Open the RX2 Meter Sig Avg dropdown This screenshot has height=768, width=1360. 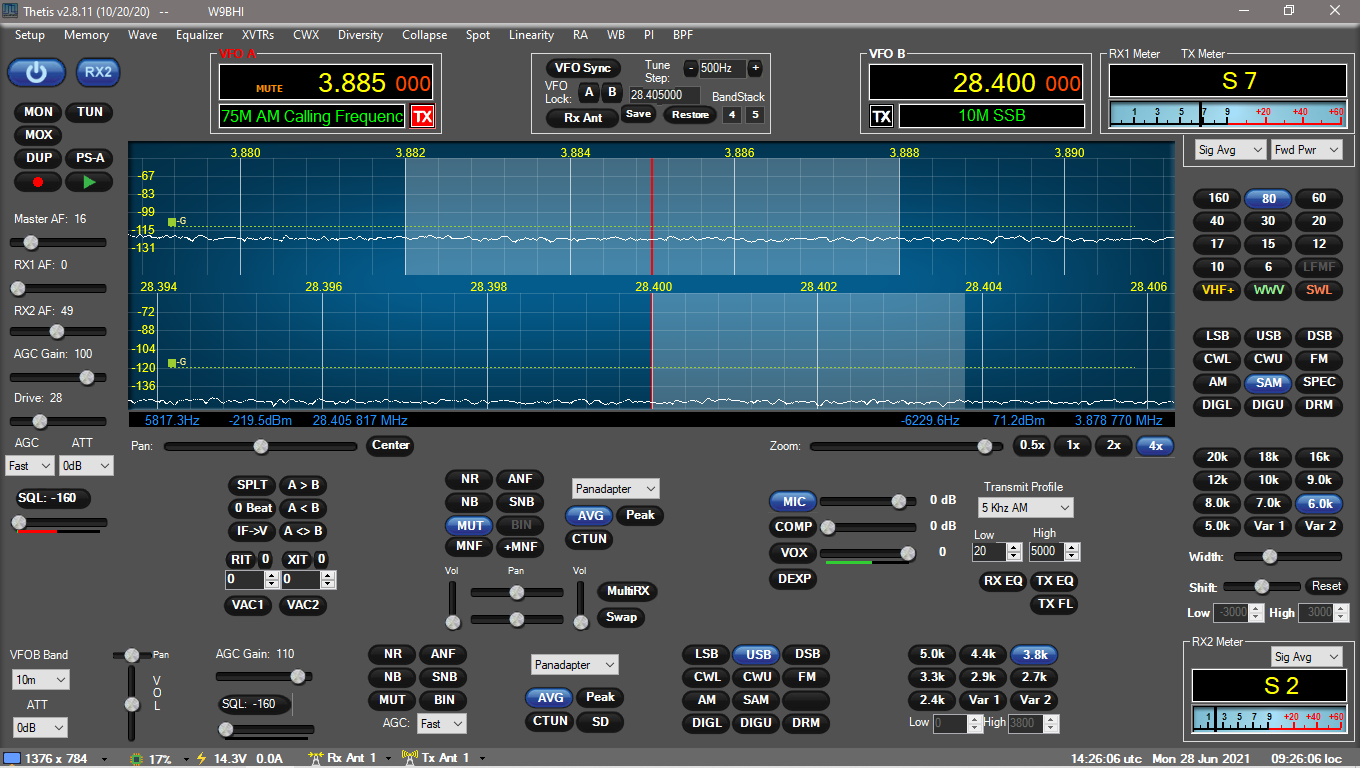[x=1306, y=657]
